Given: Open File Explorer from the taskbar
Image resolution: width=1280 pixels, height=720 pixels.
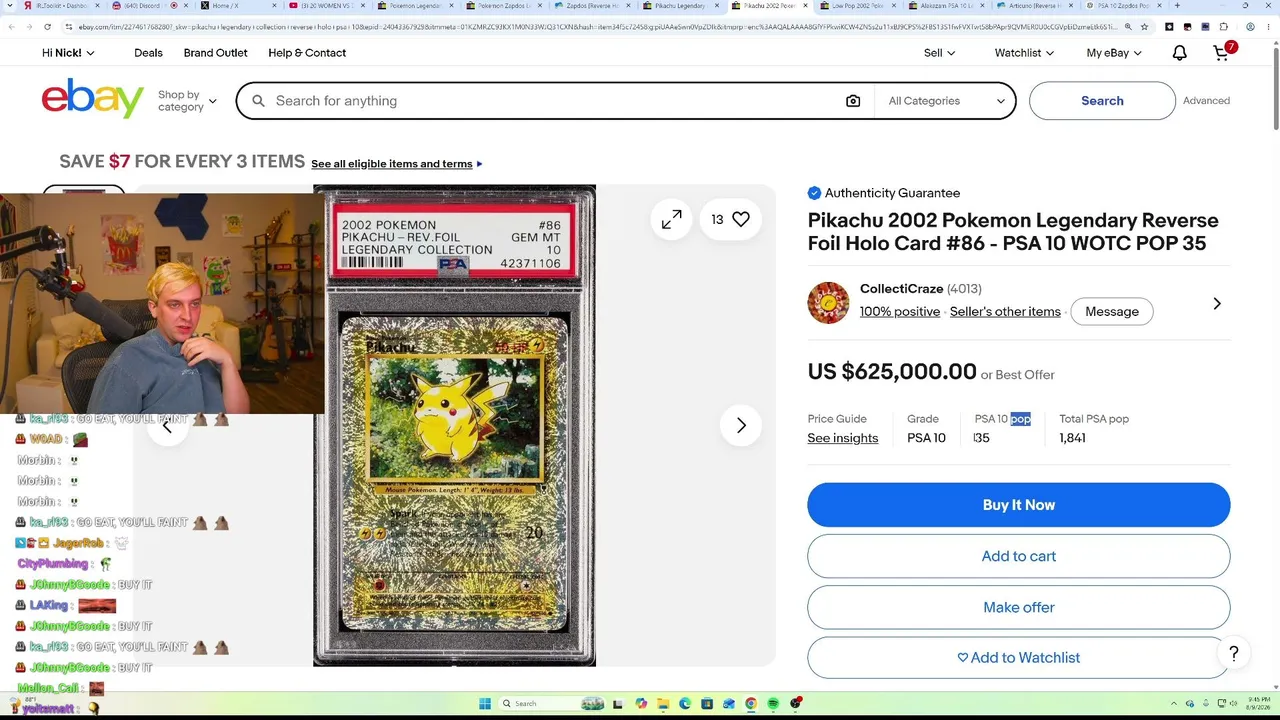Looking at the screenshot, I should pos(663,703).
